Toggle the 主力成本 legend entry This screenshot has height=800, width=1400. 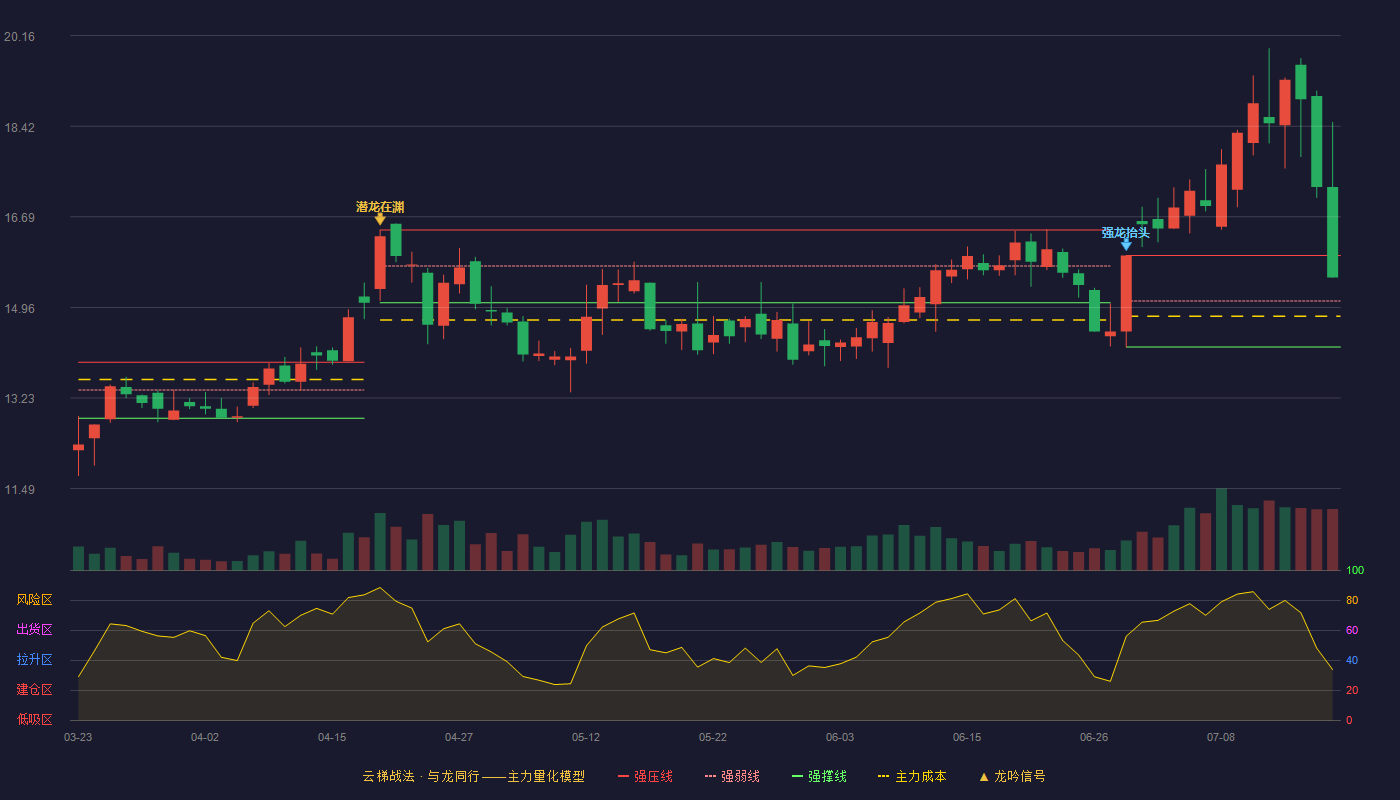pos(911,776)
